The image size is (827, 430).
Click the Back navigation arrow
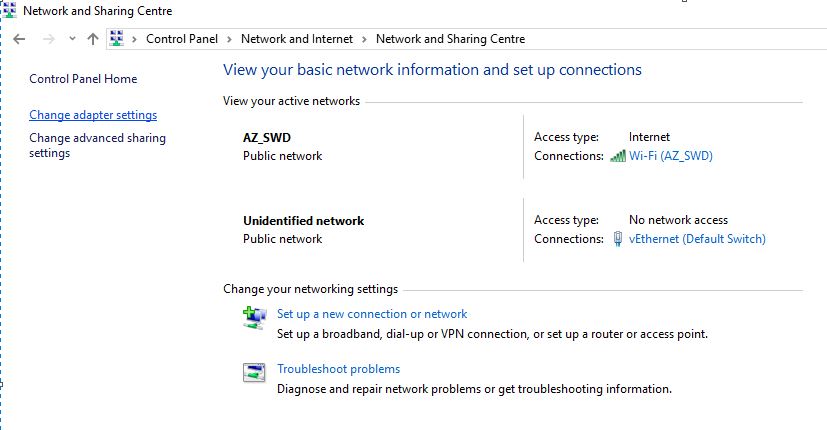[19, 39]
